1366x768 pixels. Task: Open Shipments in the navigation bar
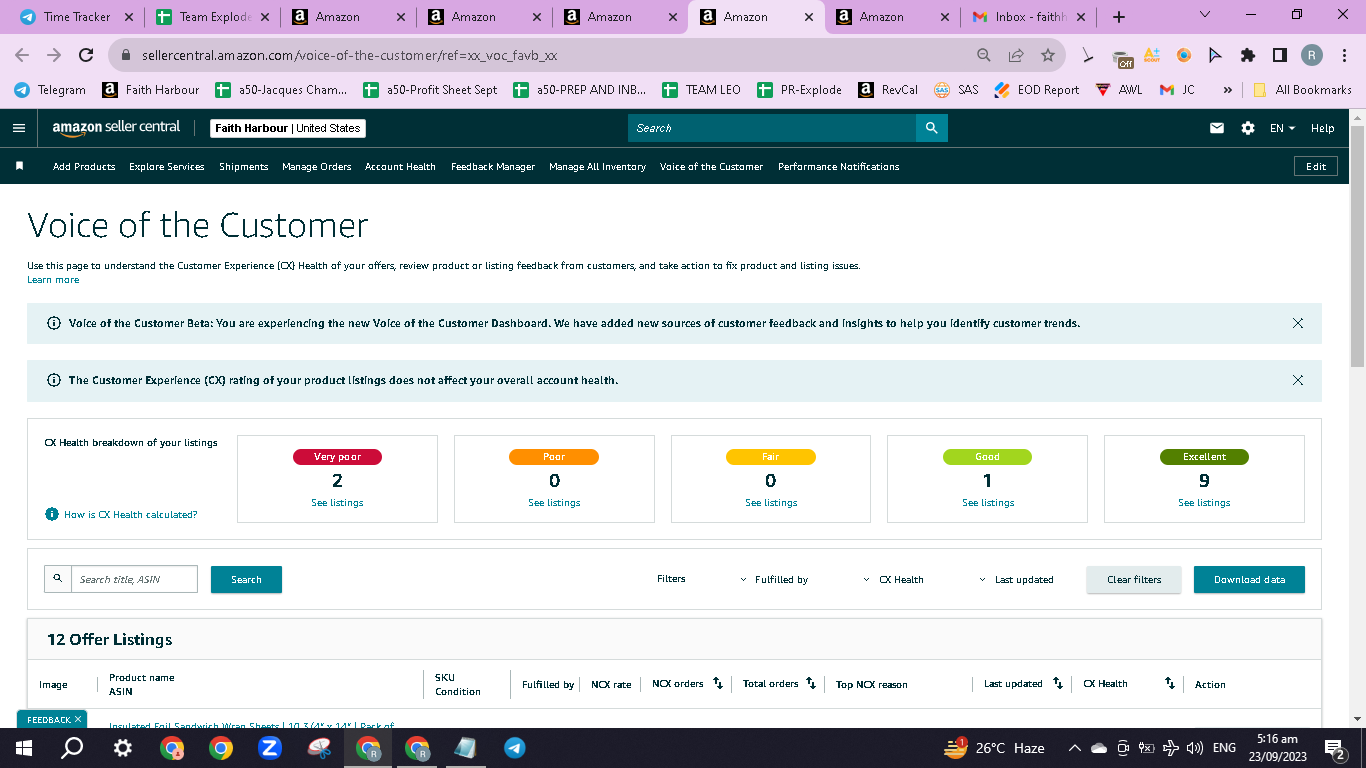(244, 167)
